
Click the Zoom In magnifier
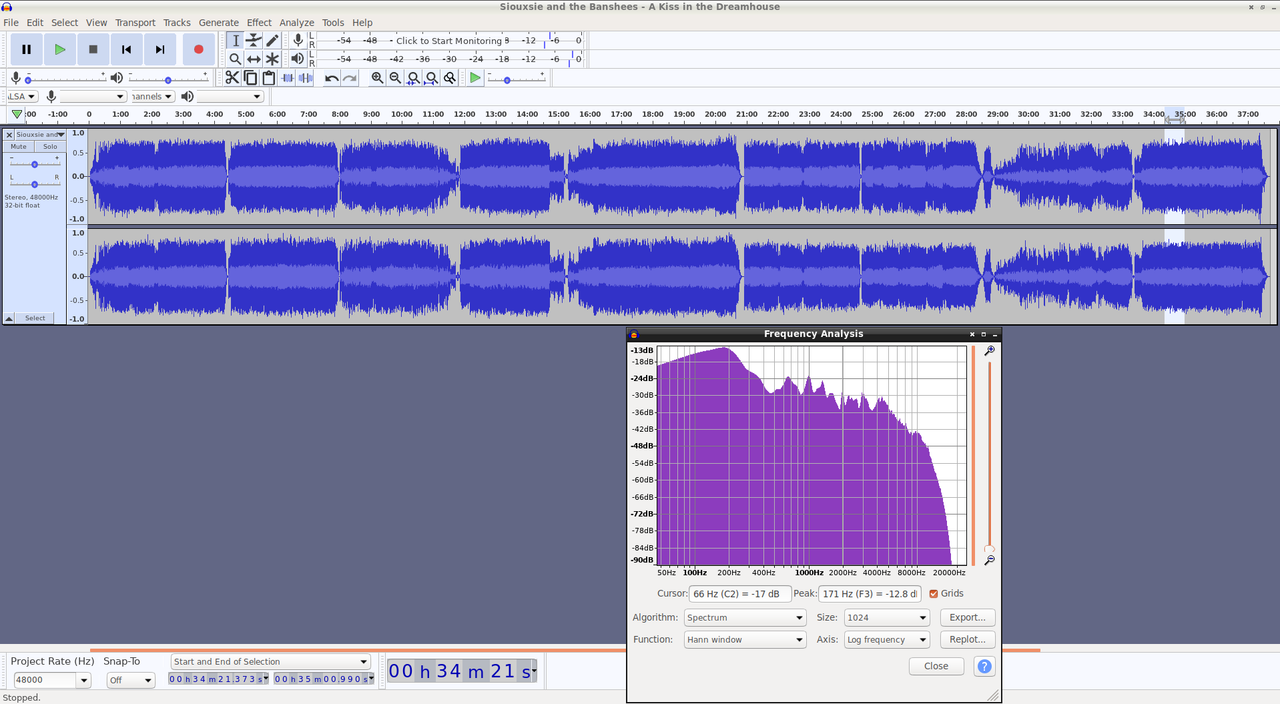pos(377,78)
